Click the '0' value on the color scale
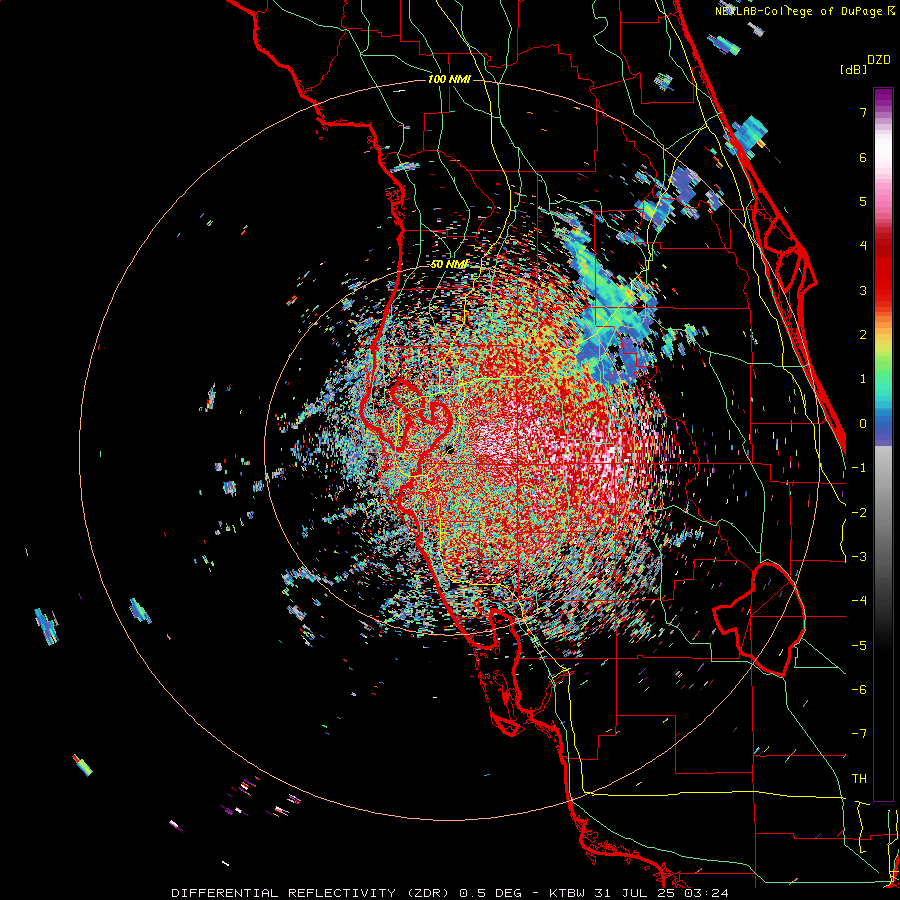 (x=863, y=424)
